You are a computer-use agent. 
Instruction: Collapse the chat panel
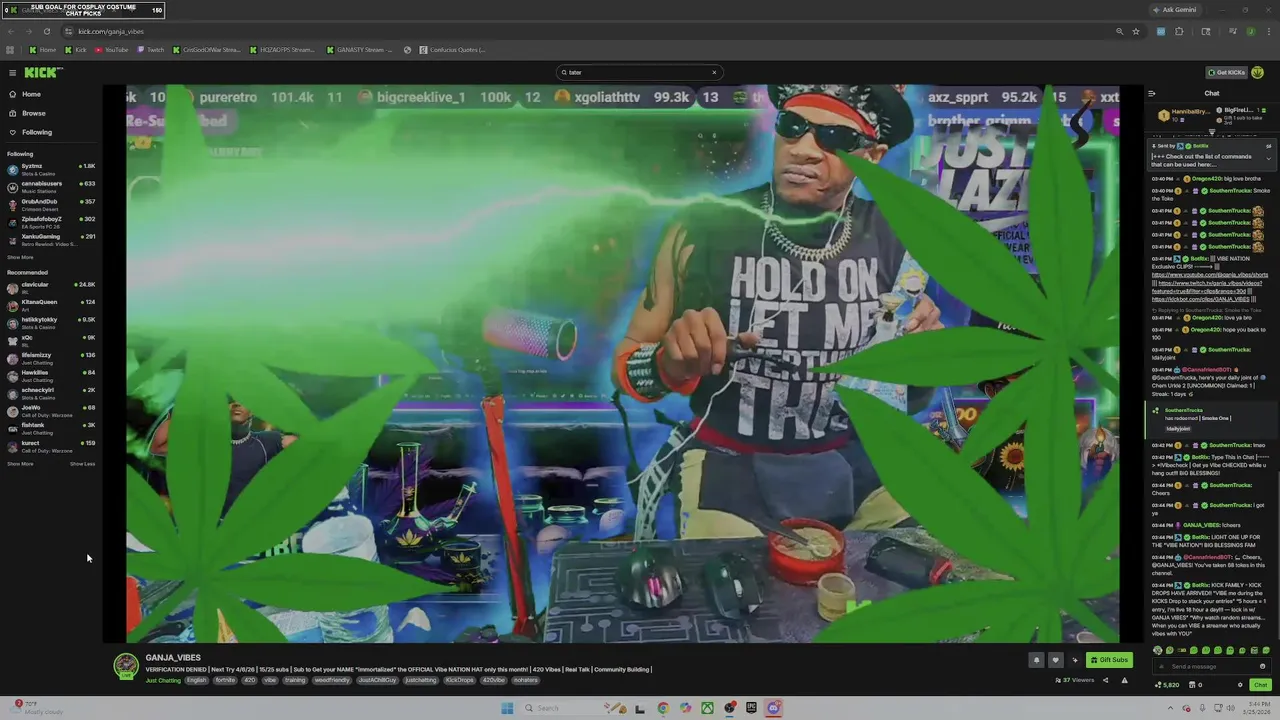tap(1152, 93)
